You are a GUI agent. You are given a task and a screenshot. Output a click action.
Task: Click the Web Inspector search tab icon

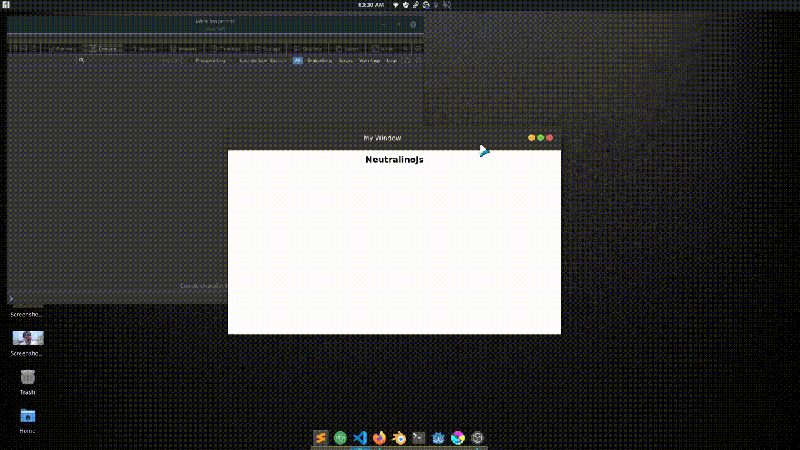click(x=406, y=49)
